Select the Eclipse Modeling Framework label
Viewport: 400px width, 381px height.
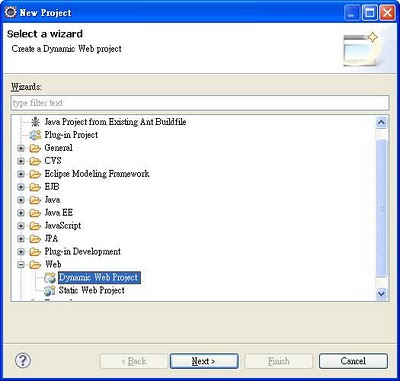point(97,174)
